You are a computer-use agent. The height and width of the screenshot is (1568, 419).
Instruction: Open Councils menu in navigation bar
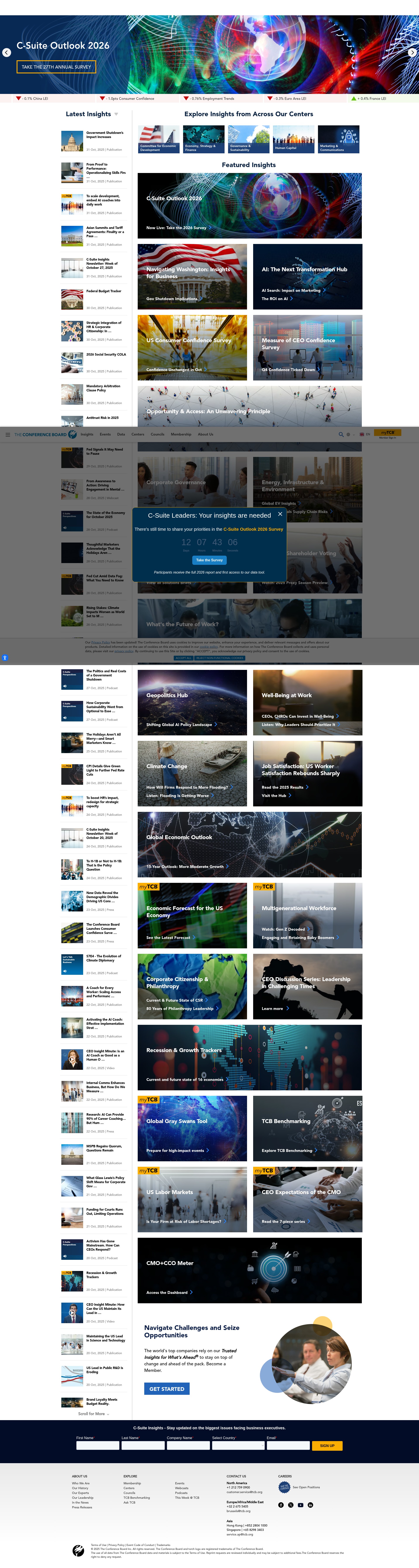[158, 435]
